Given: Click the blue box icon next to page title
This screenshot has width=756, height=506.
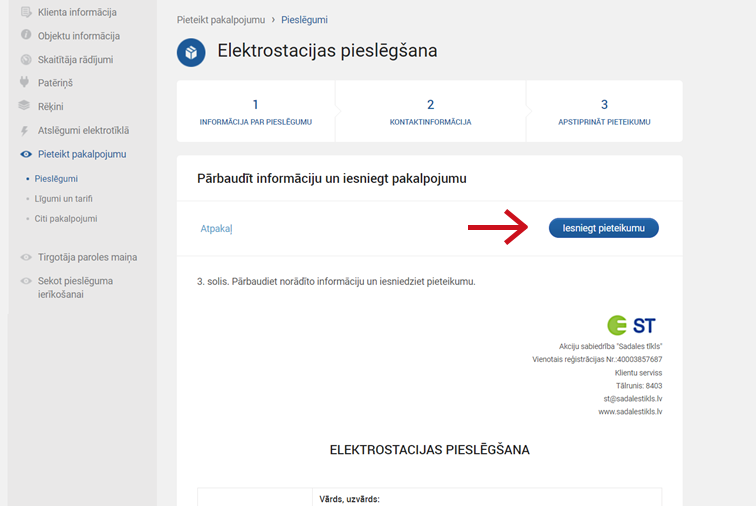Looking at the screenshot, I should click(x=191, y=52).
